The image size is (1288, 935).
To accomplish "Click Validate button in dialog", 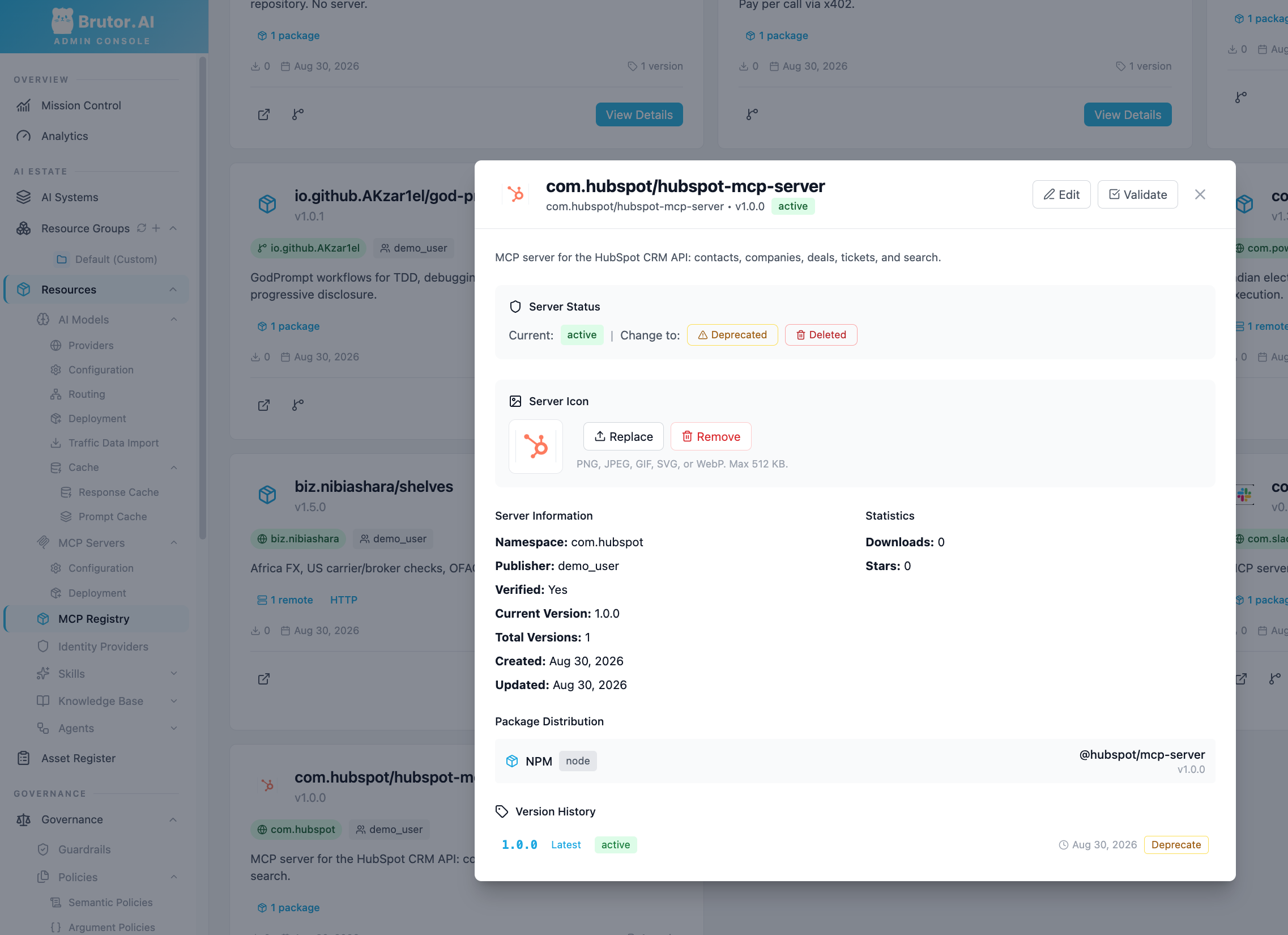I will pos(1137,194).
